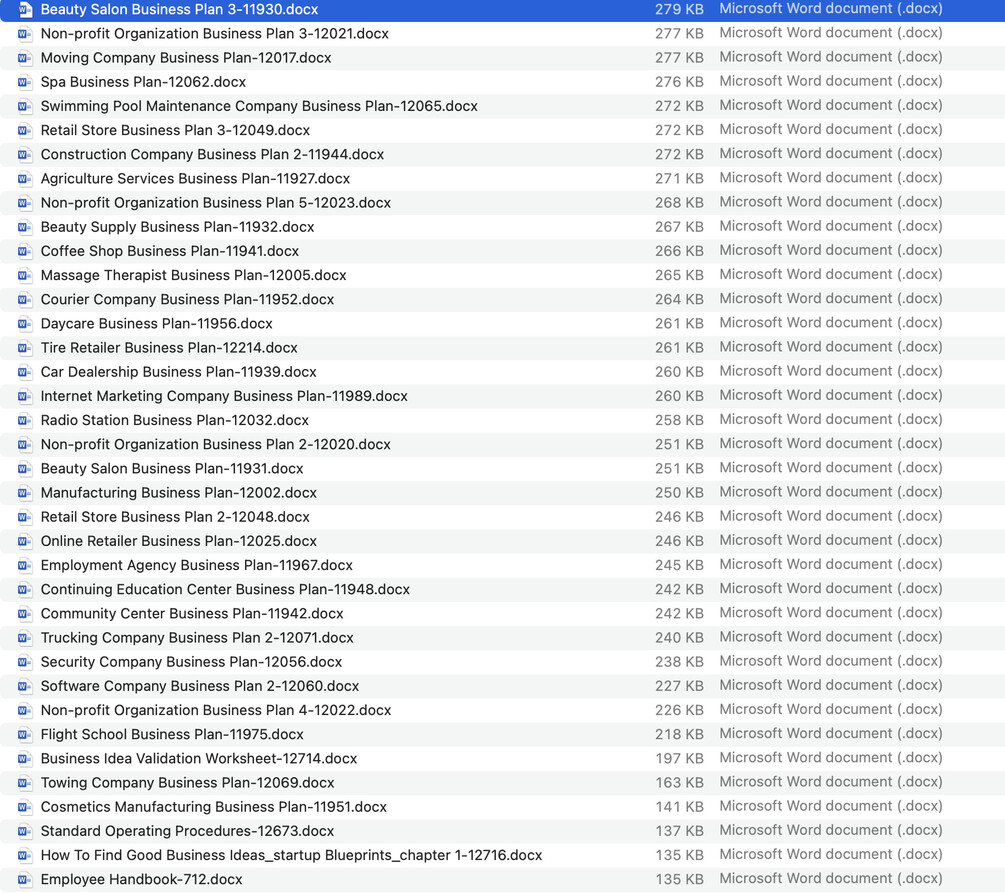
Task: Click the 266 KB size value
Action: (x=679, y=251)
